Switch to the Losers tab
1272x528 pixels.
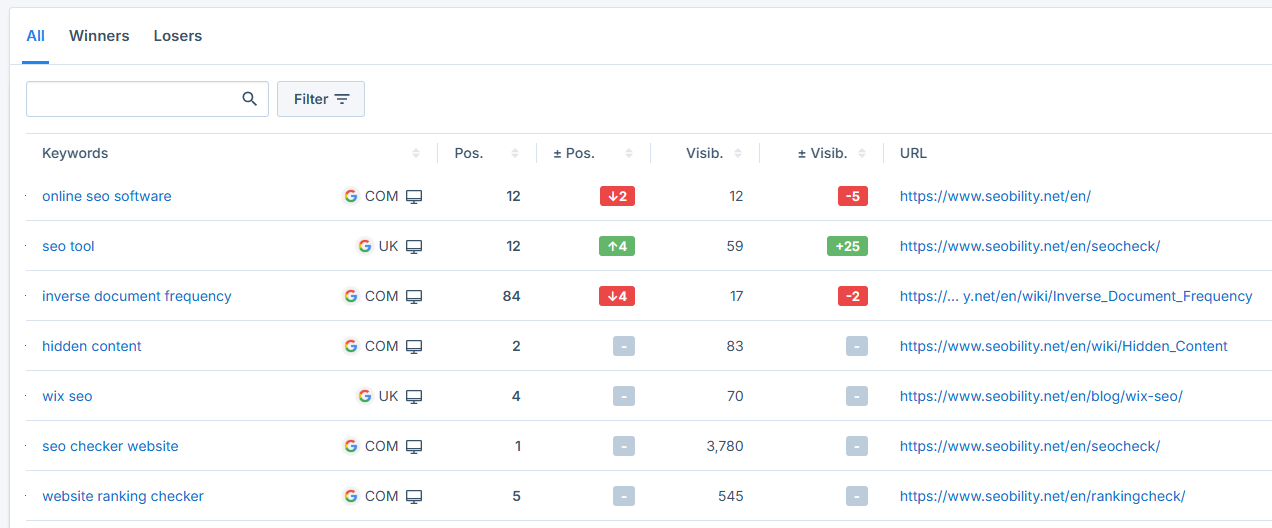[x=178, y=36]
